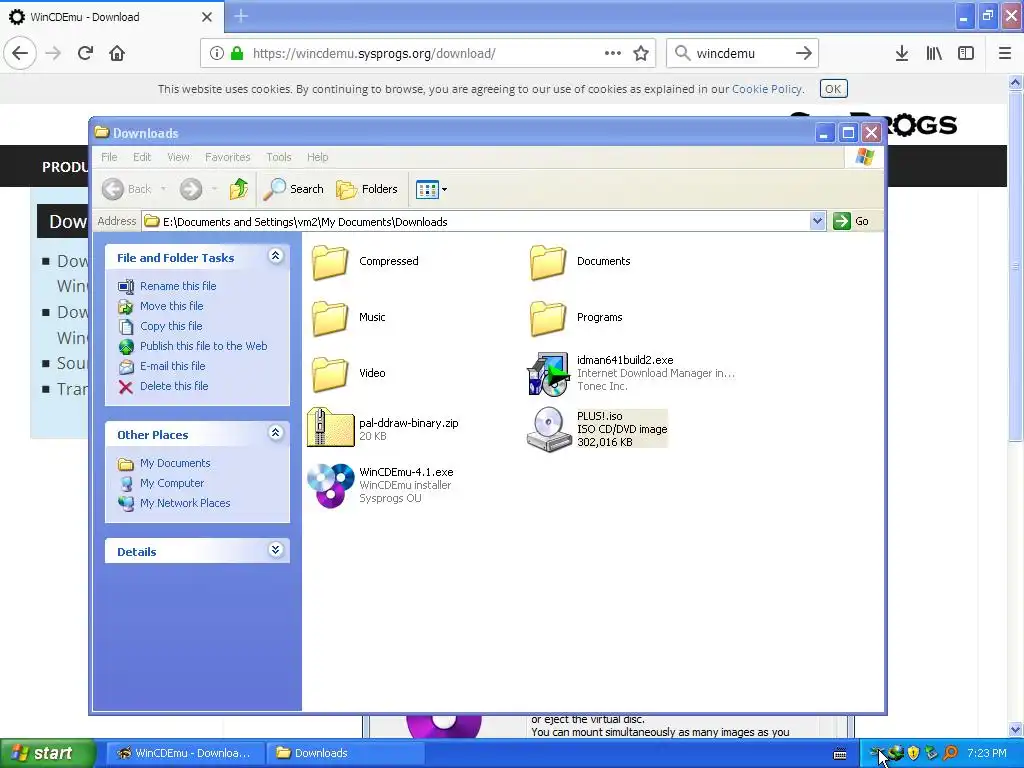The height and width of the screenshot is (768, 1024).
Task: Show site information icon in Firefox URL bar
Action: tap(216, 54)
